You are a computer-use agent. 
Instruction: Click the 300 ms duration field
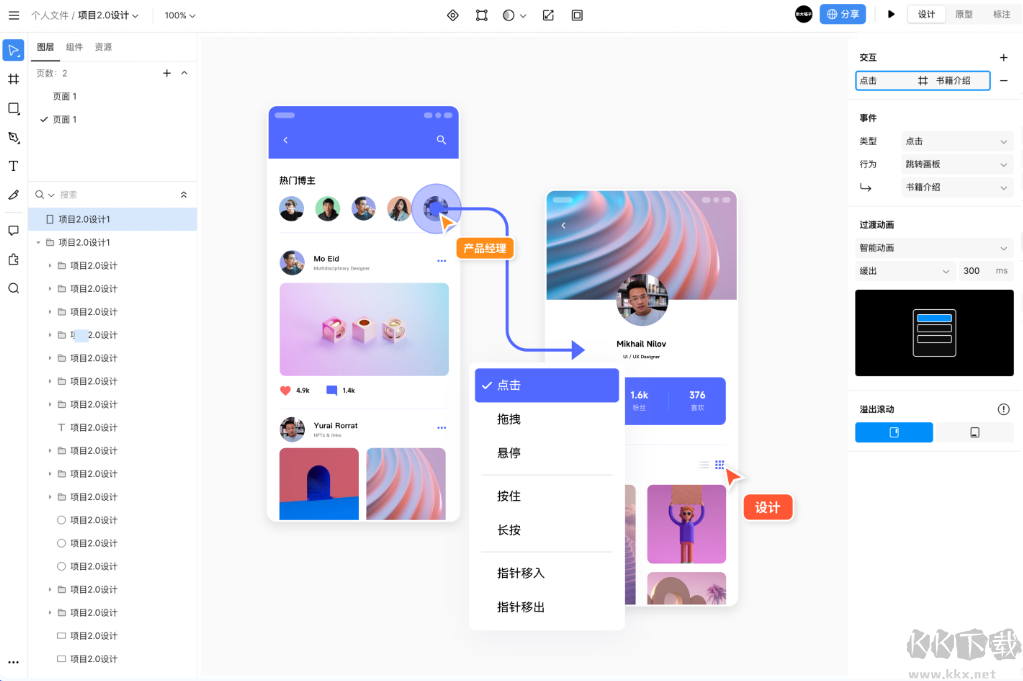[985, 271]
